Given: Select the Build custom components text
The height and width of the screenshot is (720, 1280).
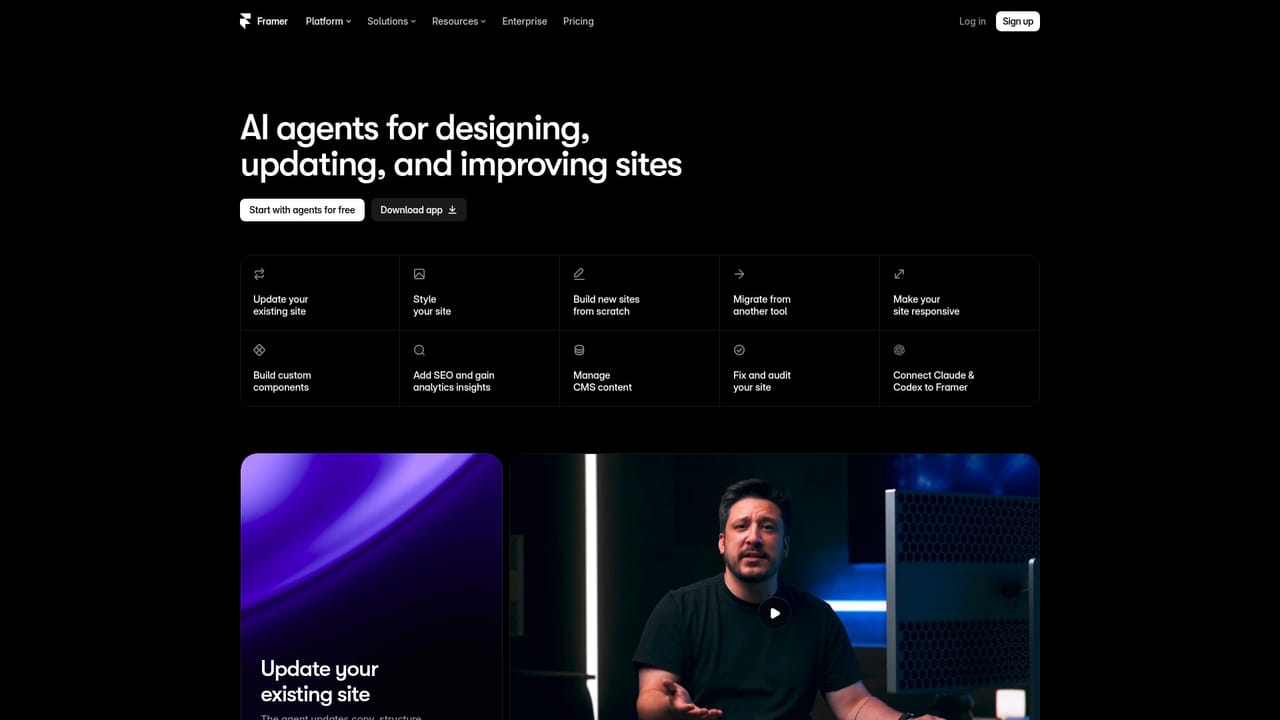Looking at the screenshot, I should click(x=282, y=381).
